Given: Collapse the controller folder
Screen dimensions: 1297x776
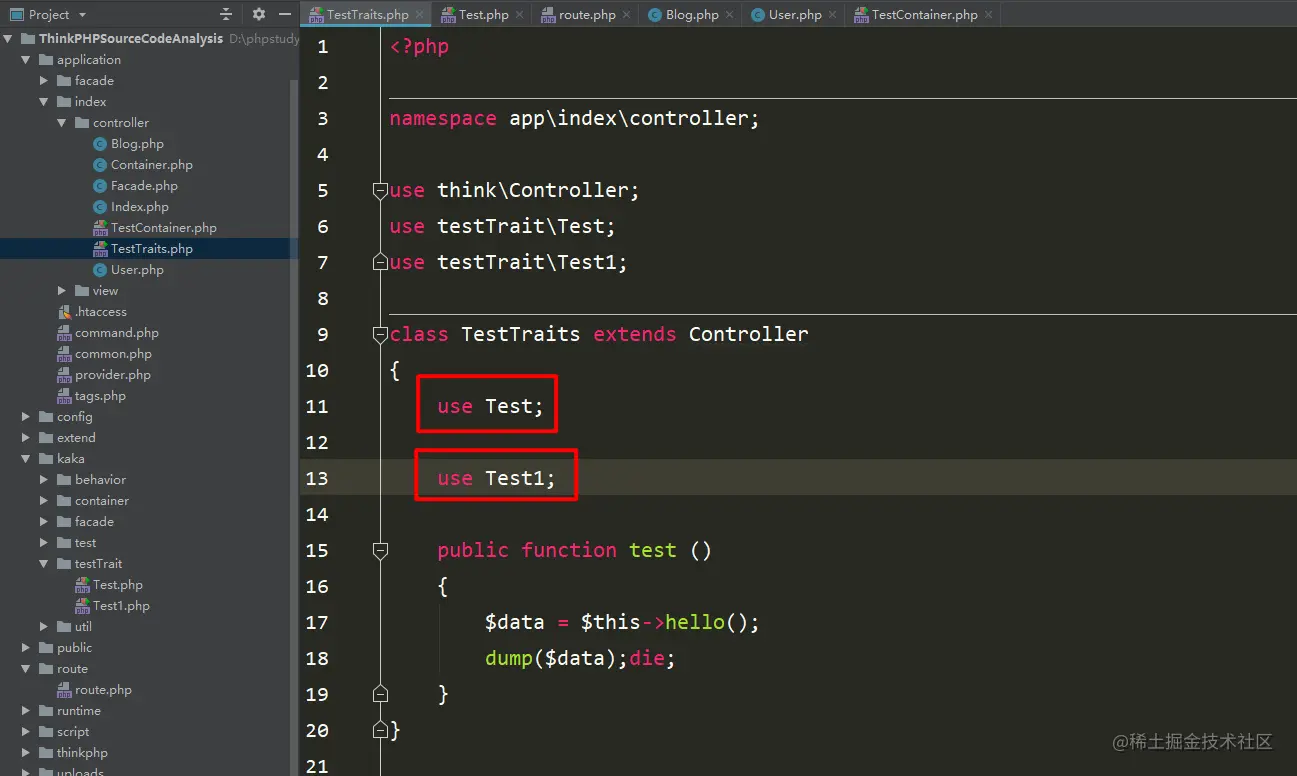Looking at the screenshot, I should pyautogui.click(x=62, y=123).
